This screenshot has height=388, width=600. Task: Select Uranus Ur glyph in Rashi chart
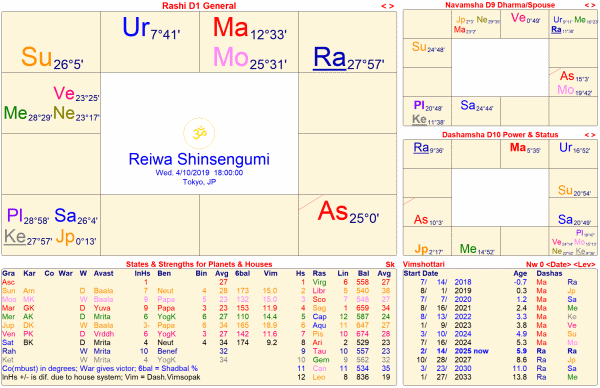(x=136, y=27)
